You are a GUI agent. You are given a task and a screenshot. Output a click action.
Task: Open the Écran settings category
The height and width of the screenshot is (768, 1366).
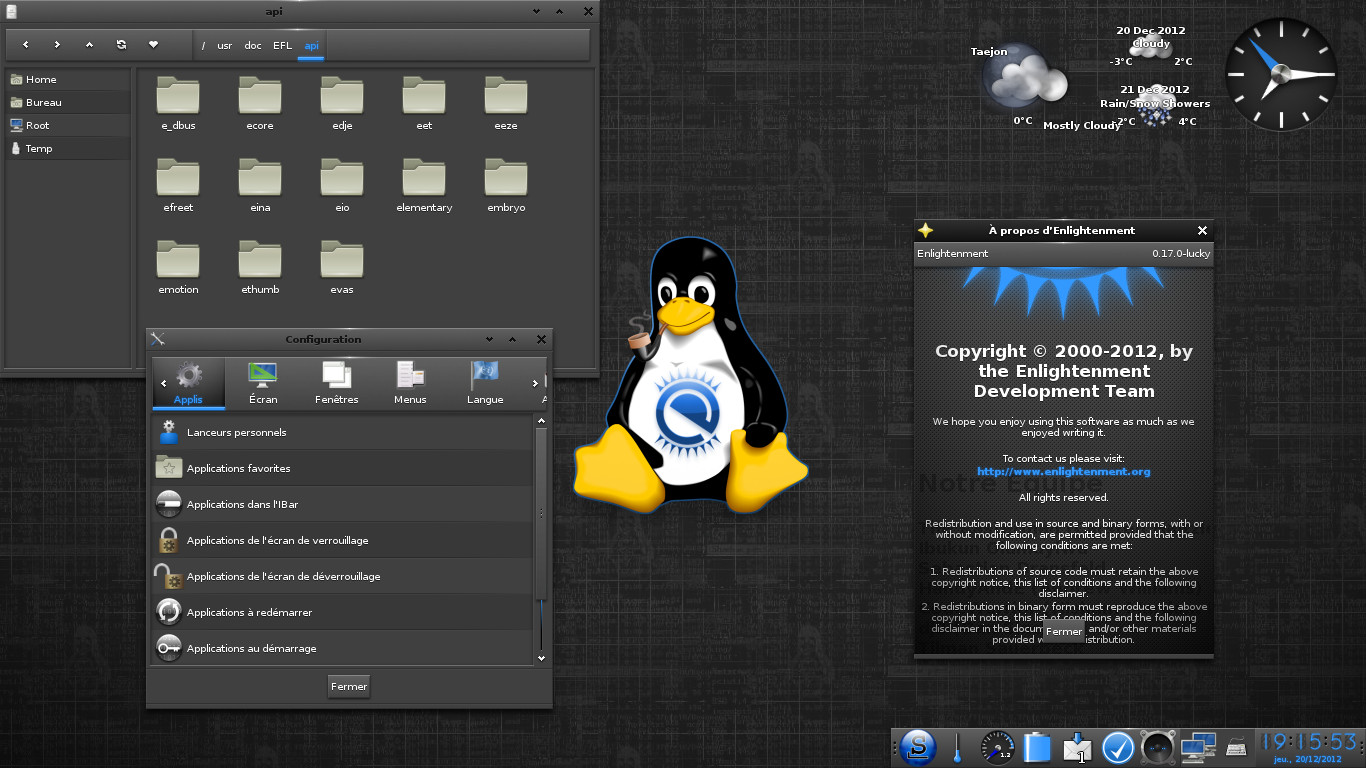pyautogui.click(x=263, y=383)
